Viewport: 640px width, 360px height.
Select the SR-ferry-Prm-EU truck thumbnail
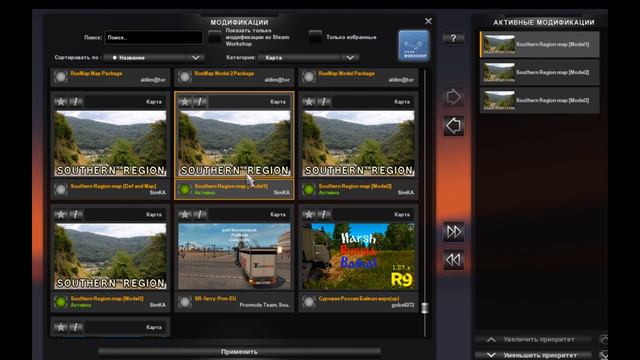(234, 256)
